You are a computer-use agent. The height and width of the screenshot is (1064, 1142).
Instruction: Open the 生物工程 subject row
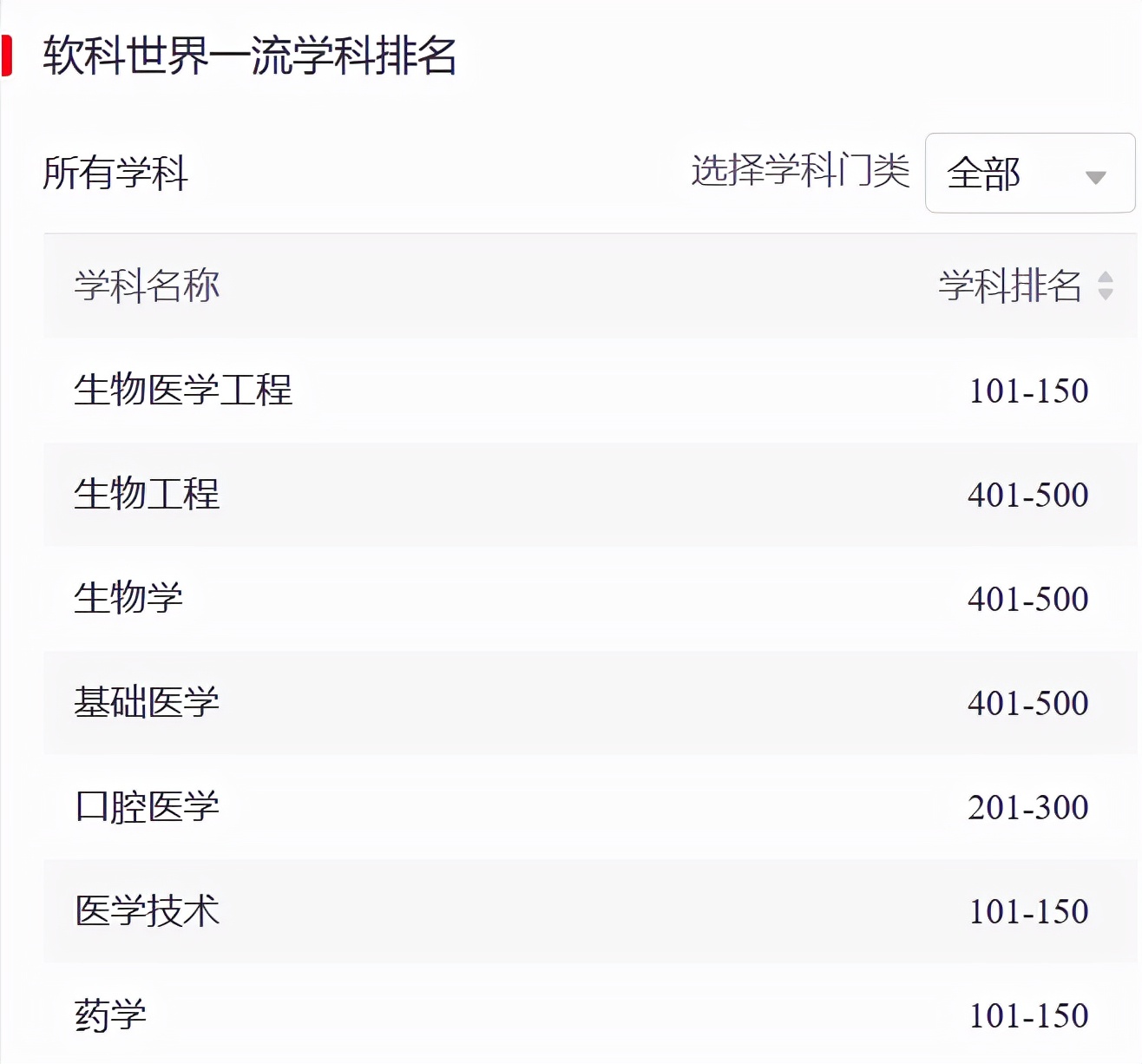(146, 495)
